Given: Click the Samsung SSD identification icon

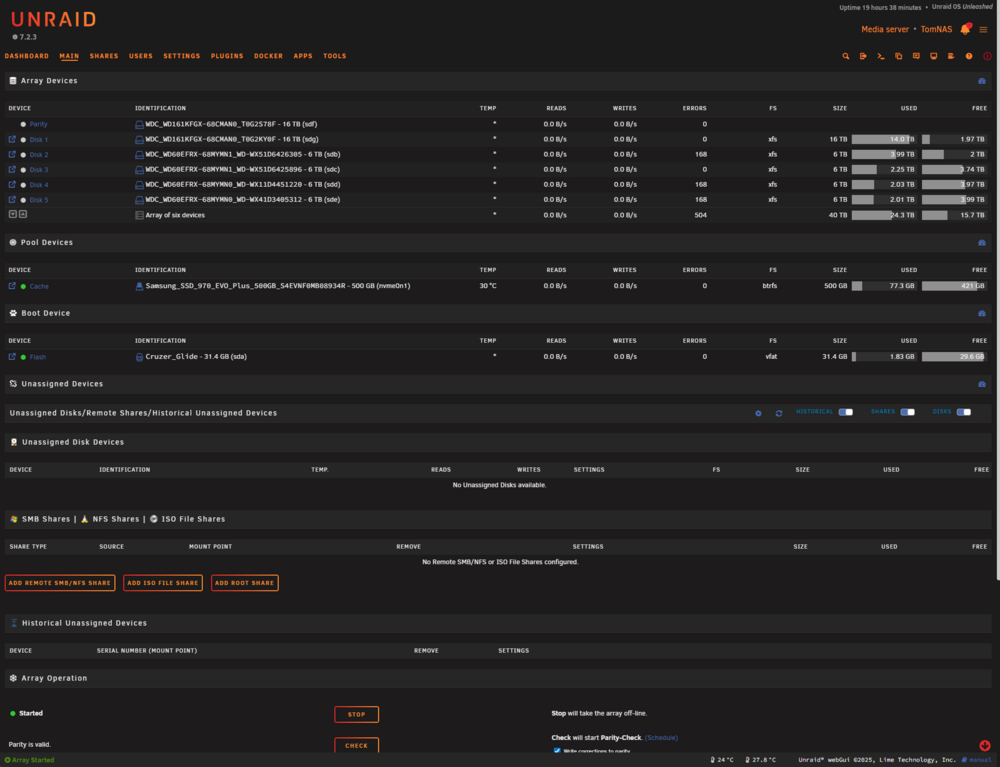Looking at the screenshot, I should [139, 286].
